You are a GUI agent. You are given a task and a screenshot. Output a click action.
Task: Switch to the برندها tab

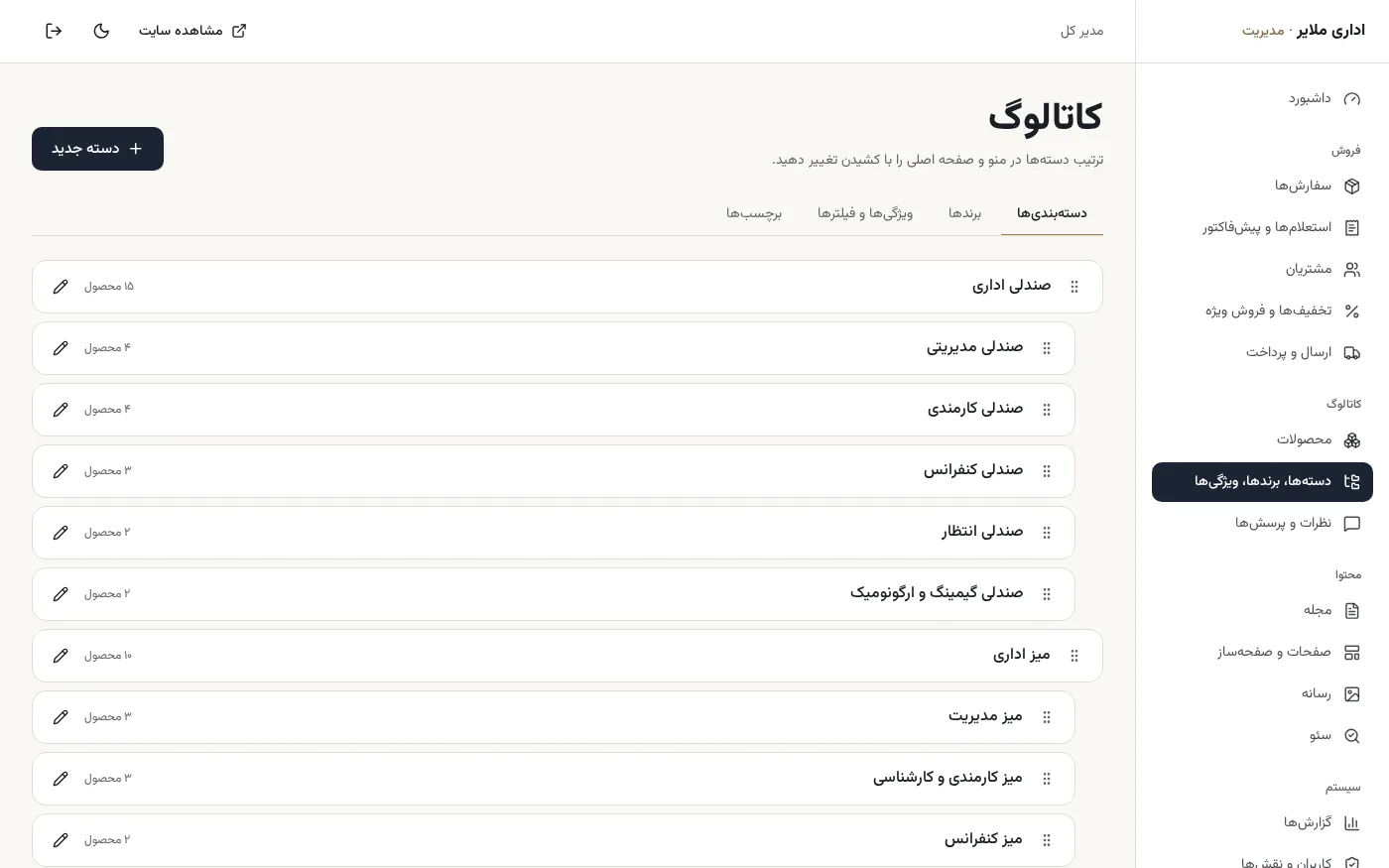point(964,213)
